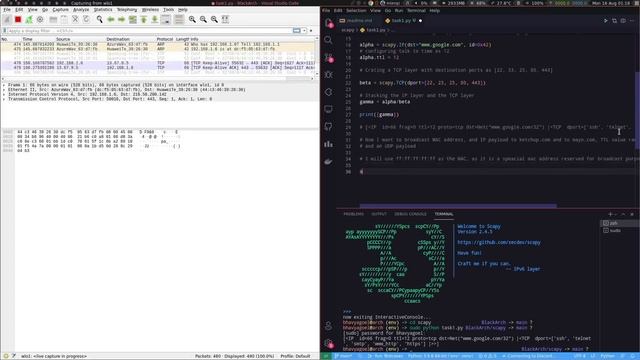The width and height of the screenshot is (640, 360).
Task: Toggle packet list colorization in Wireshark
Action: click(179, 19)
